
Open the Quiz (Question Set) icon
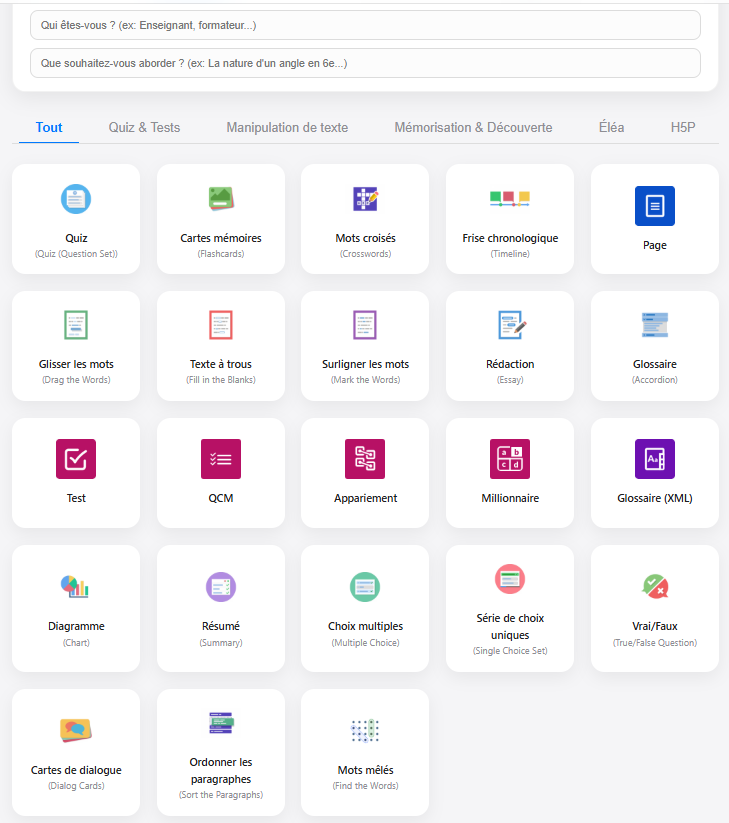click(76, 199)
